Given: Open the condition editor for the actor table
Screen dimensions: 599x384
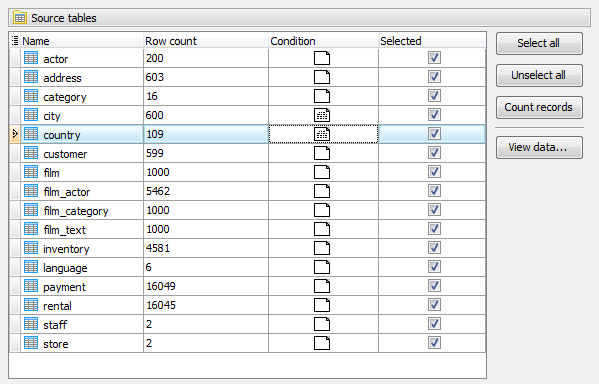Looking at the screenshot, I should [x=322, y=58].
